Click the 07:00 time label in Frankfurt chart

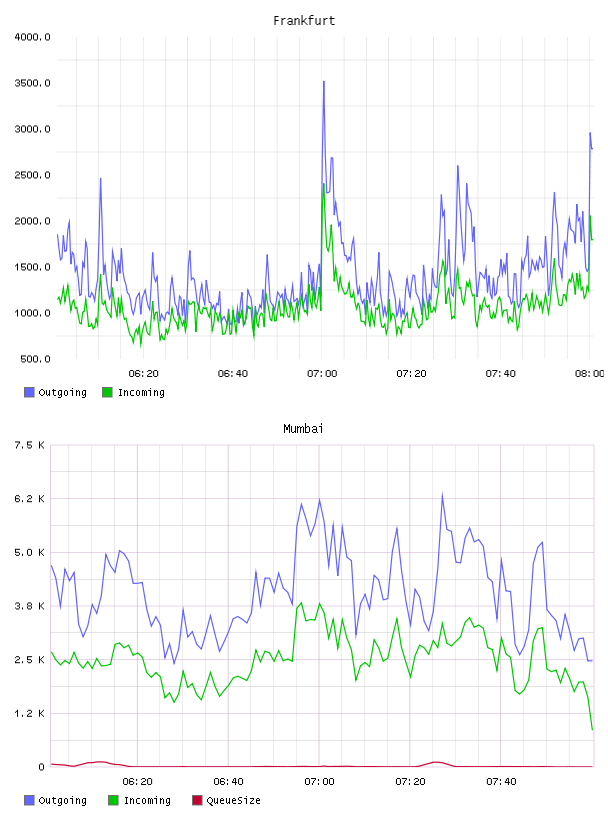click(x=322, y=374)
